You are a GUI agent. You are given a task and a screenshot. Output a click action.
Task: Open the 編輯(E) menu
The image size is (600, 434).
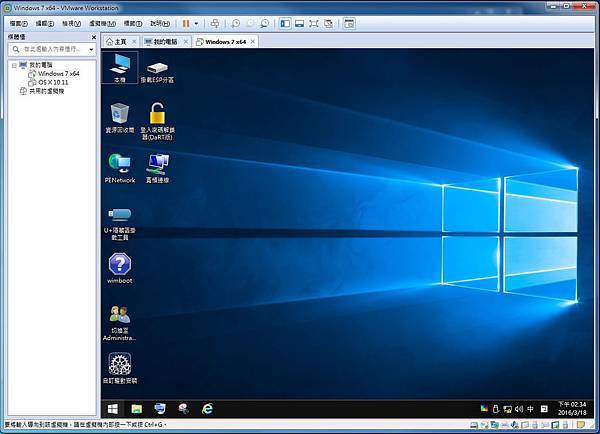pos(45,24)
